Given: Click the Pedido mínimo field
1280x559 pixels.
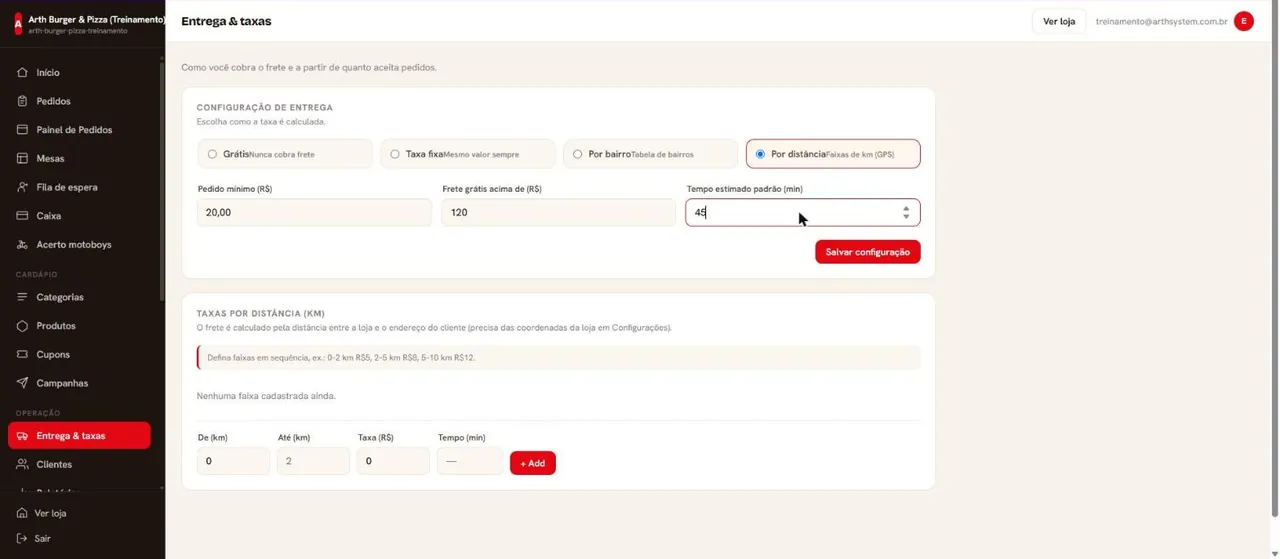Looking at the screenshot, I should point(314,212).
